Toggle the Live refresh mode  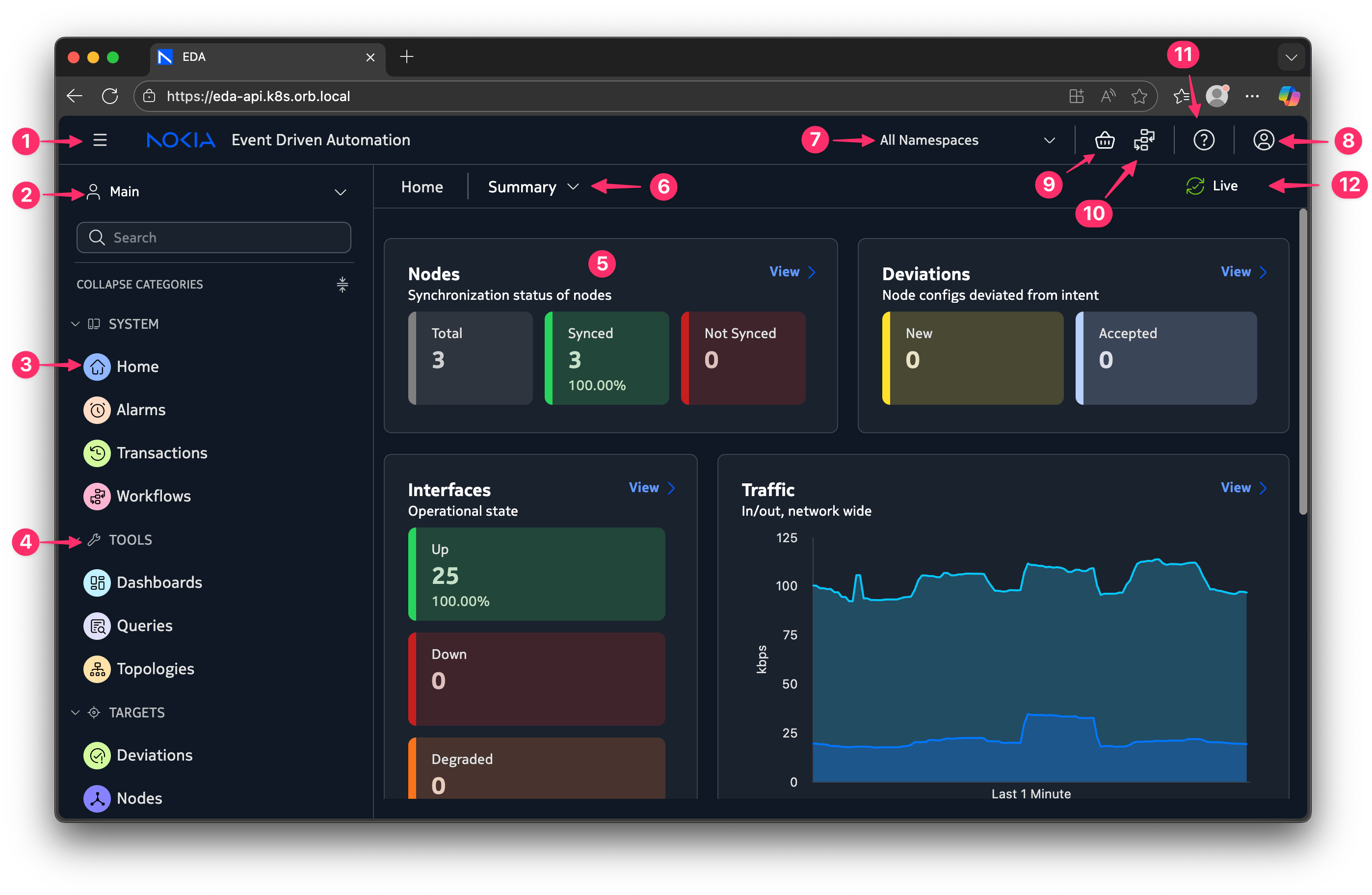(1212, 185)
